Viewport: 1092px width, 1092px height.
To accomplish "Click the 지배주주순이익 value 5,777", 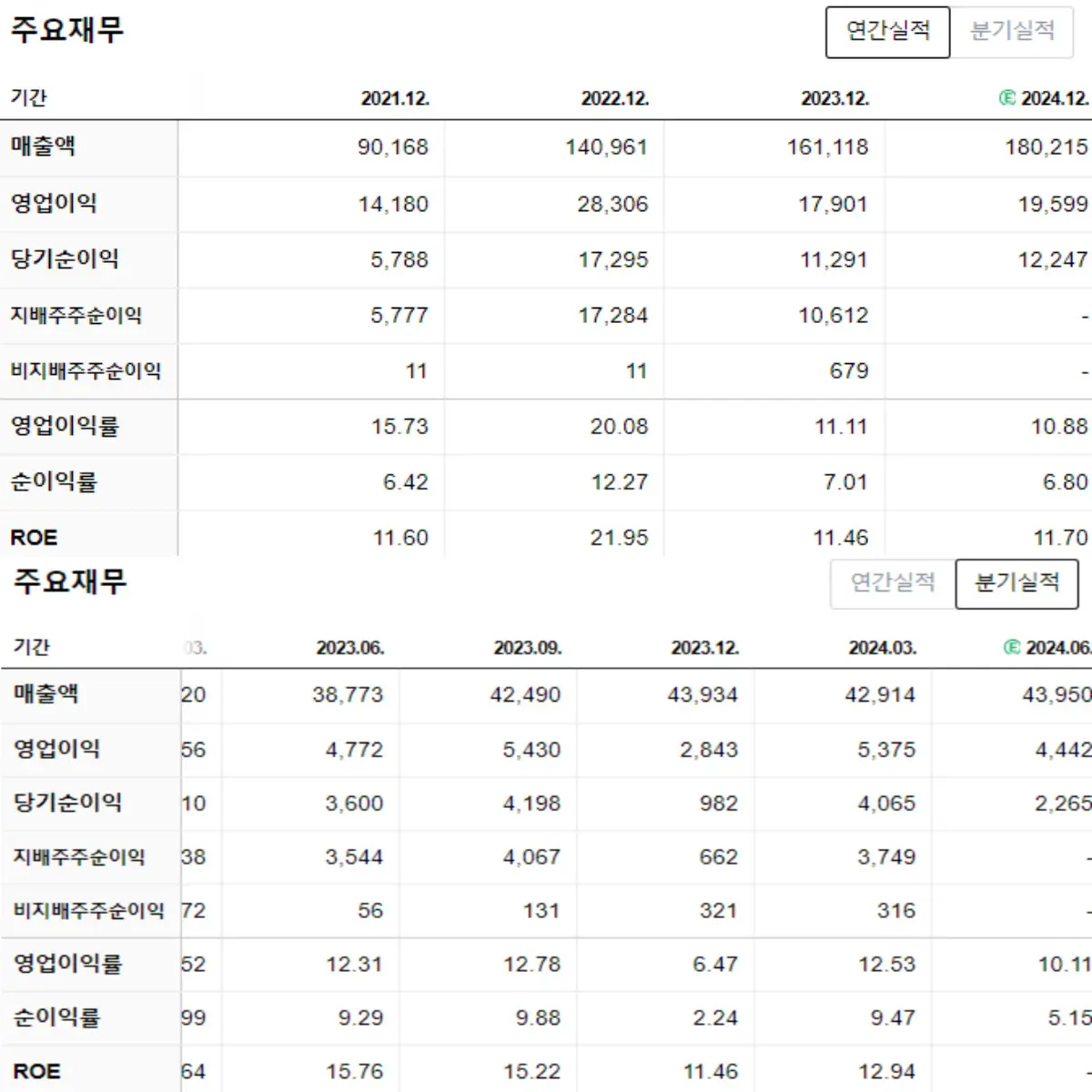I will coord(399,316).
